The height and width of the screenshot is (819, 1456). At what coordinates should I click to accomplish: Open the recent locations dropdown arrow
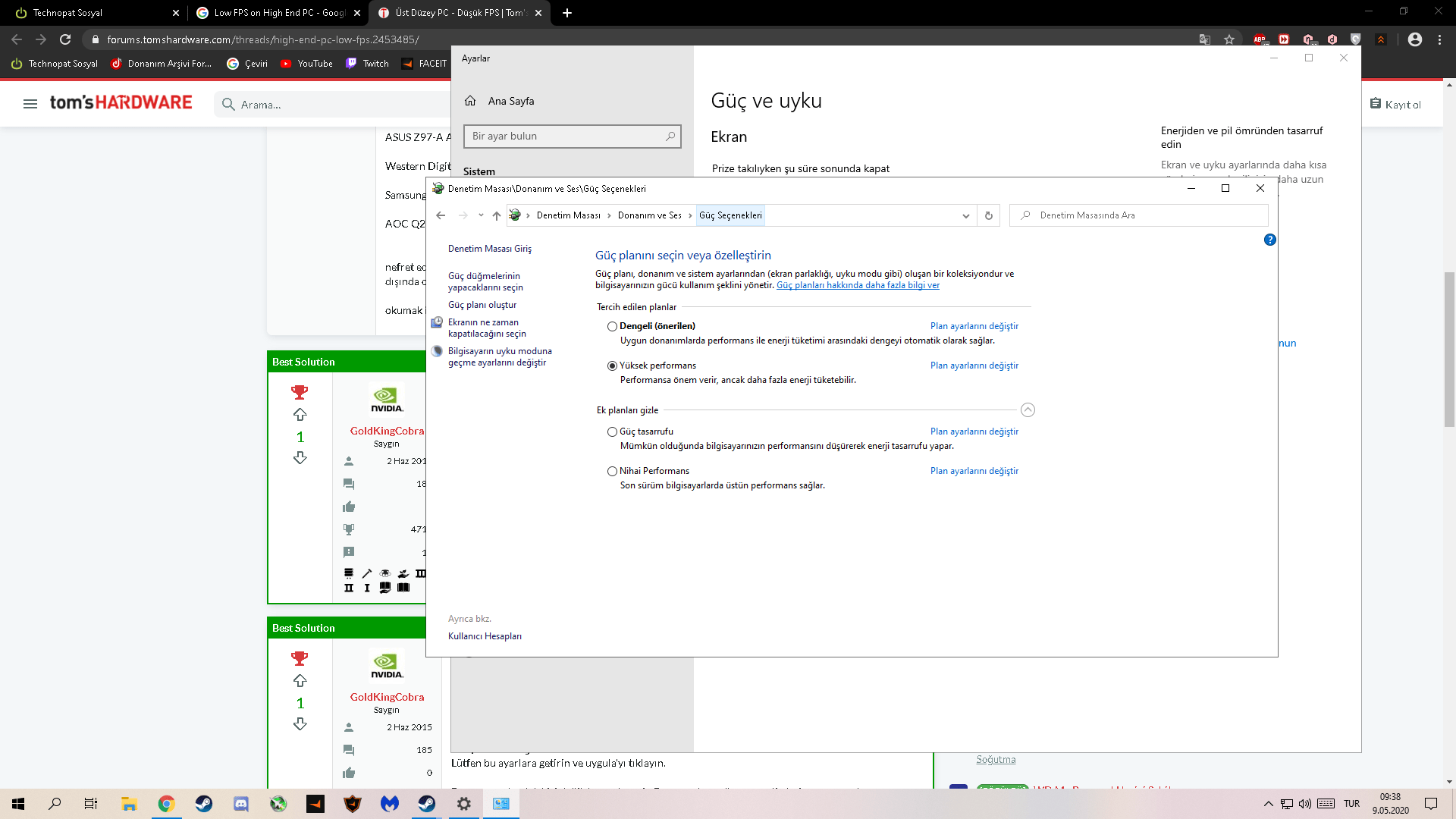tap(481, 215)
